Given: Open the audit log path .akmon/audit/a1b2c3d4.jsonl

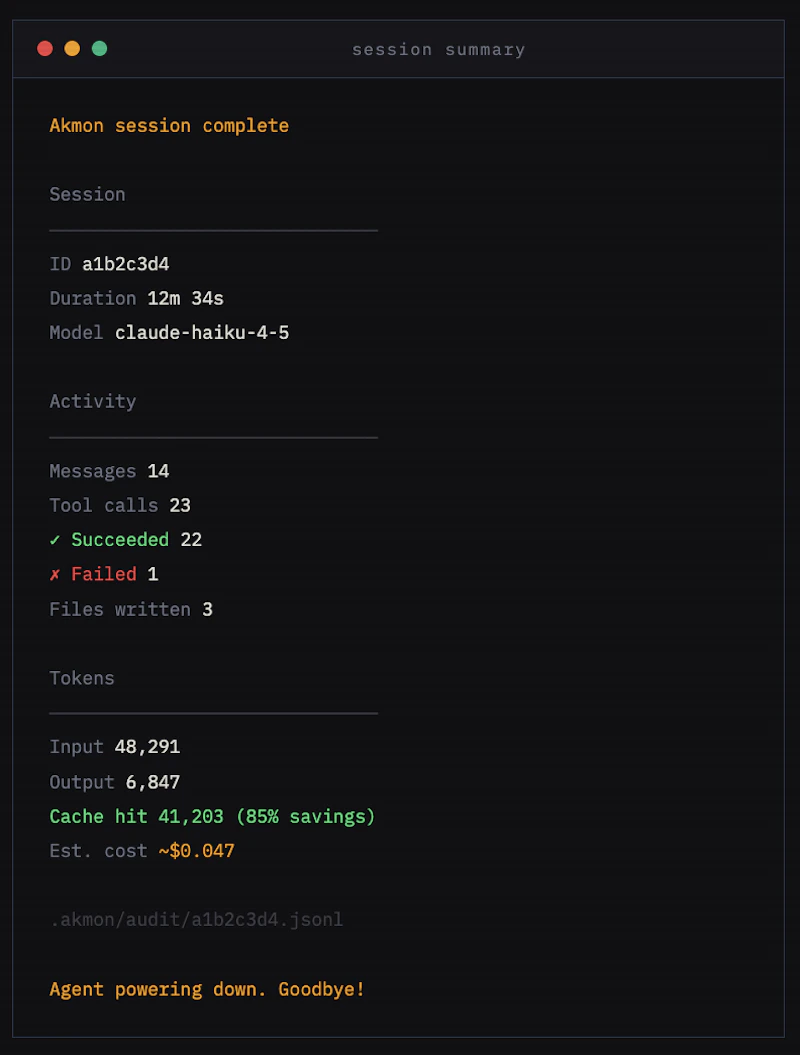Looking at the screenshot, I should (196, 919).
